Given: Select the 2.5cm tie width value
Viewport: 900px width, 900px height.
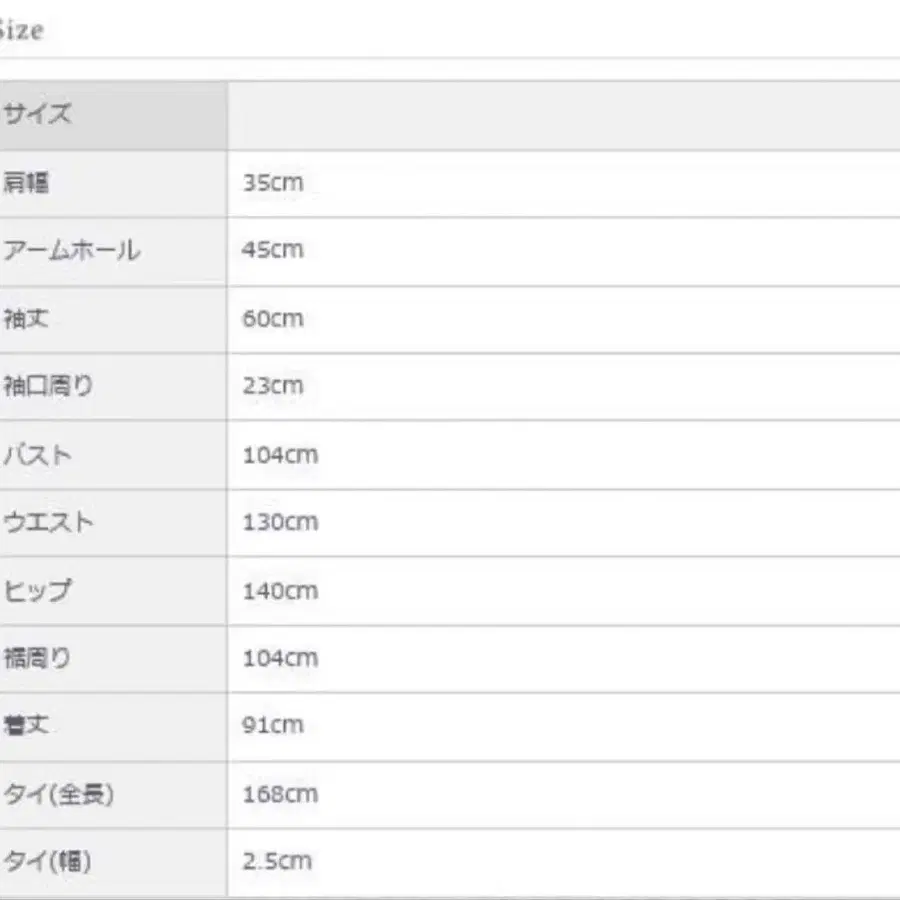Looking at the screenshot, I should tap(277, 861).
